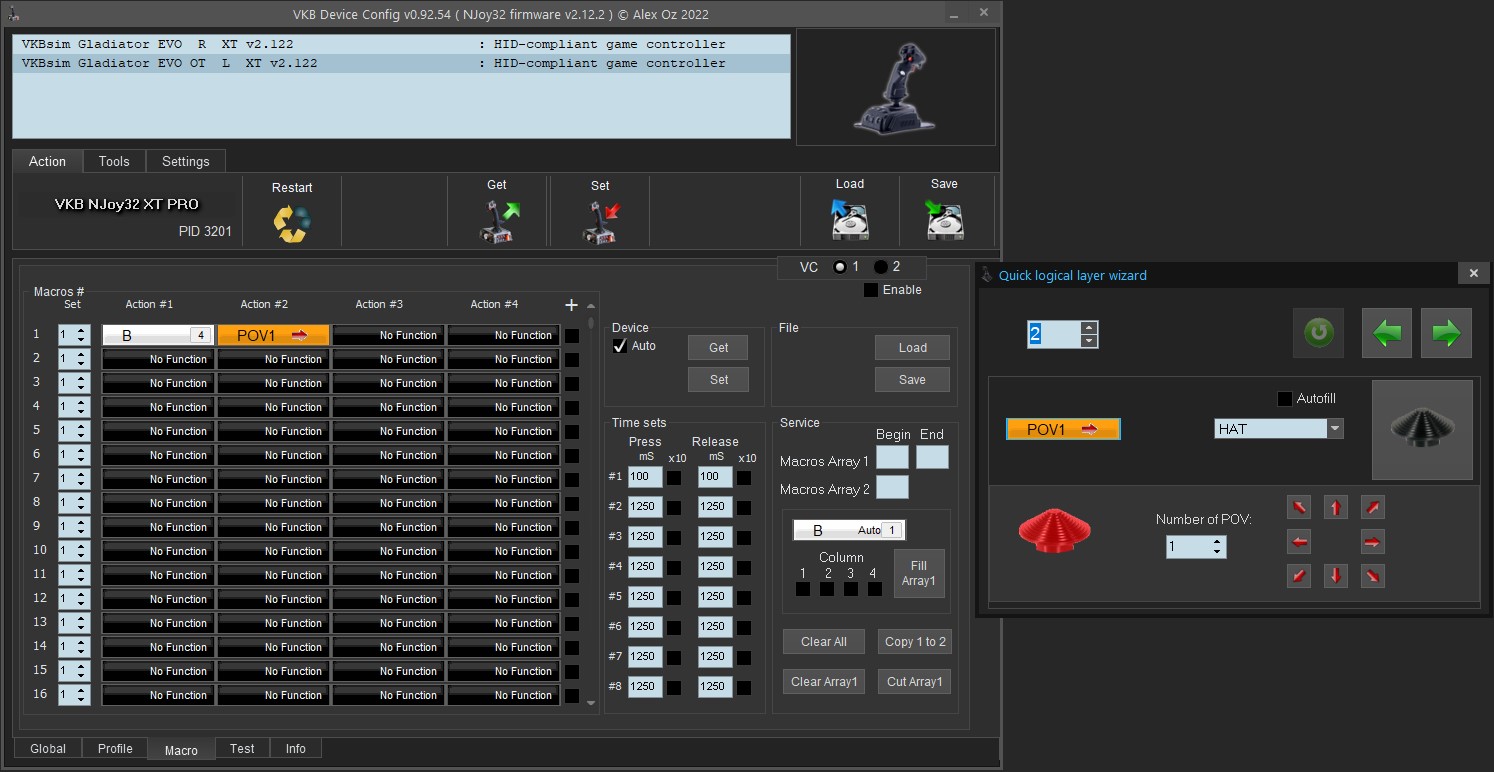
Task: Click the macro list vertical scrollbar
Action: coord(591,505)
